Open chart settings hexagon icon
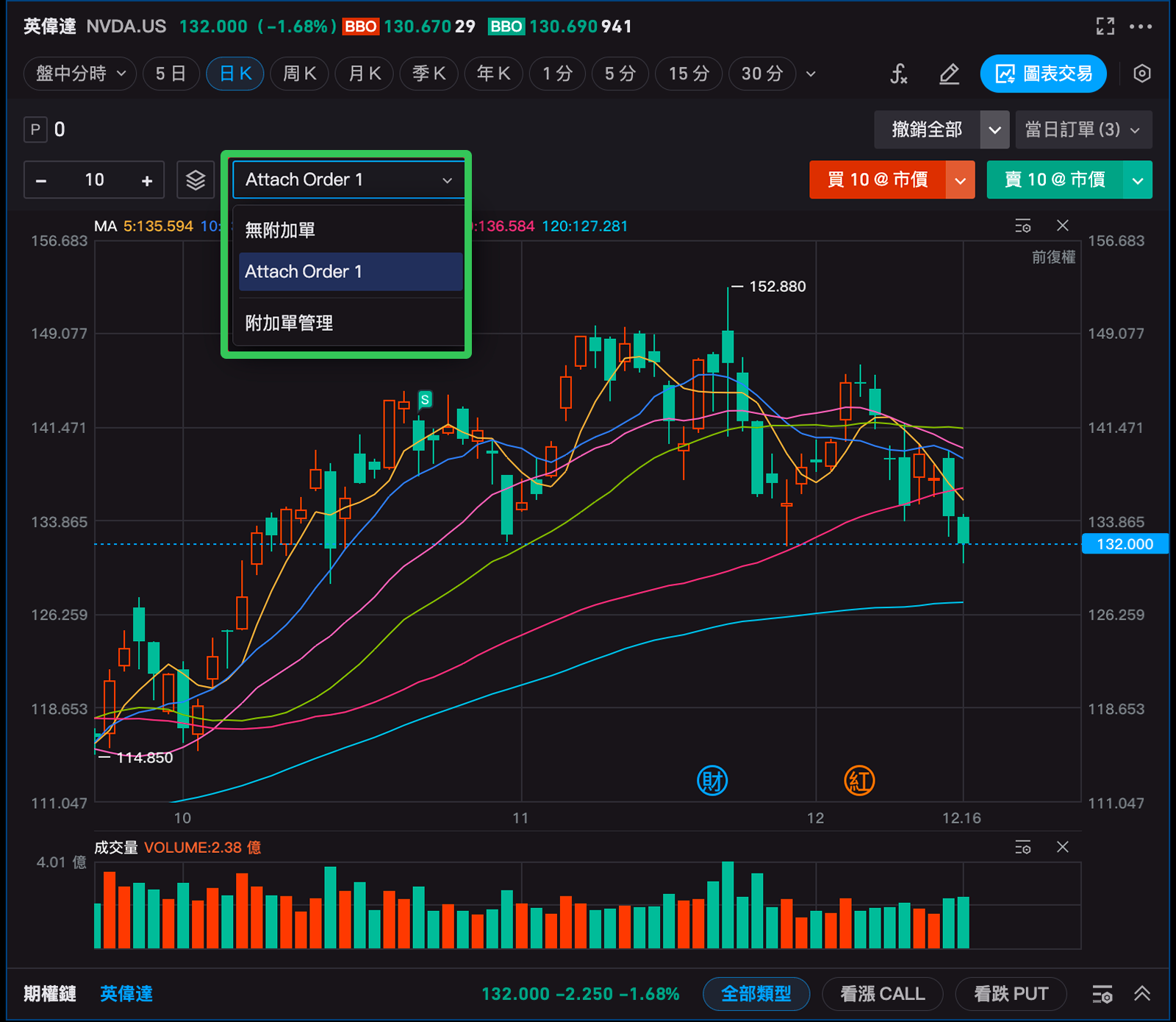The image size is (1176, 1022). (1141, 74)
